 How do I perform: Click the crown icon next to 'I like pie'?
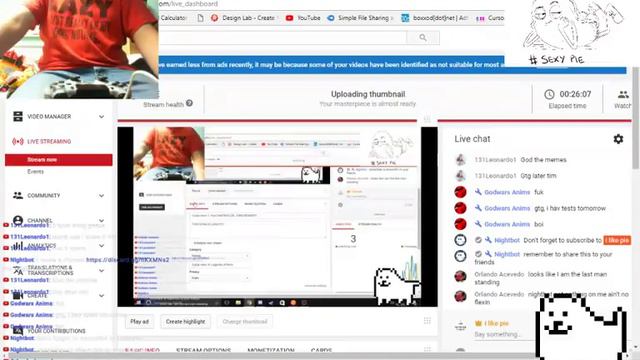tap(478, 323)
